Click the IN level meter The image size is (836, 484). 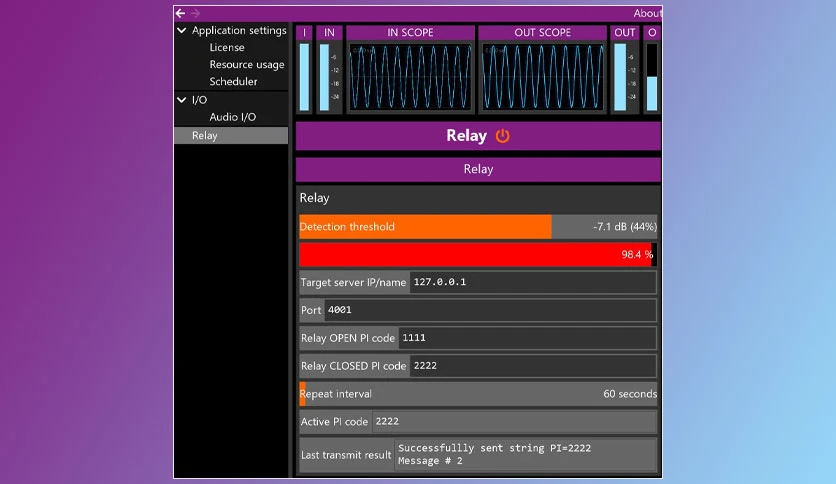[x=324, y=77]
